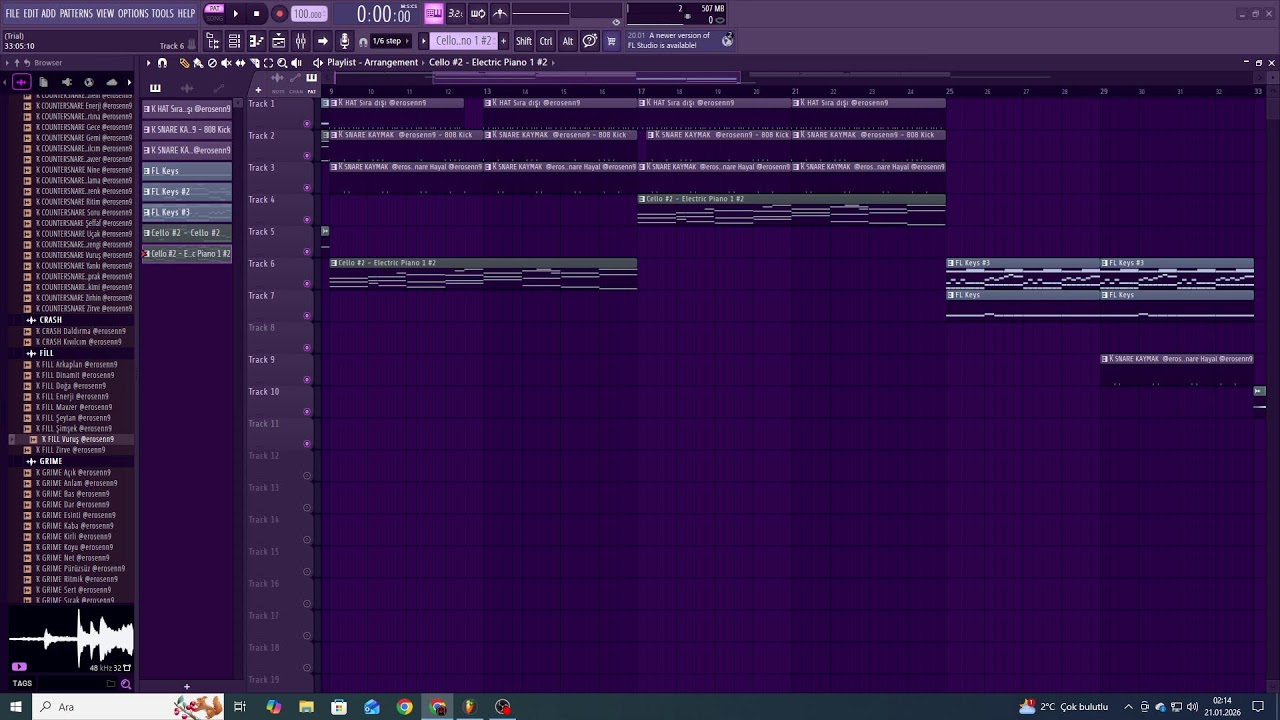Open playlist options menu arrow
The image size is (1280, 720).
[148, 63]
